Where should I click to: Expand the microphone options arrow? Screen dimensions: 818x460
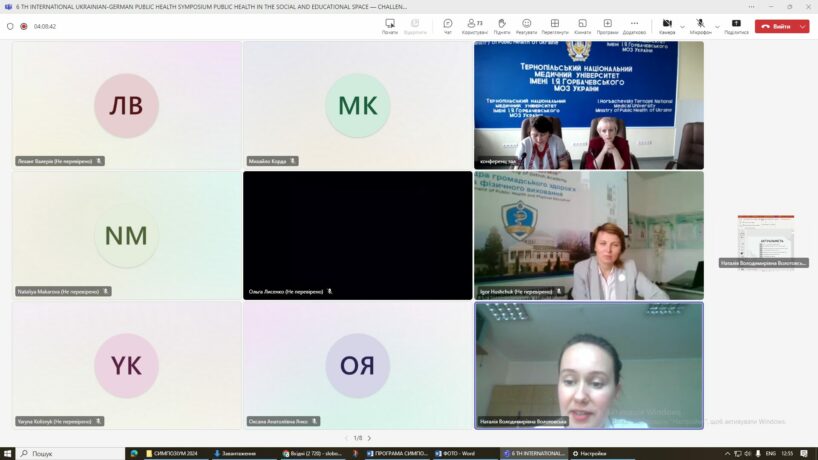pyautogui.click(x=716, y=26)
